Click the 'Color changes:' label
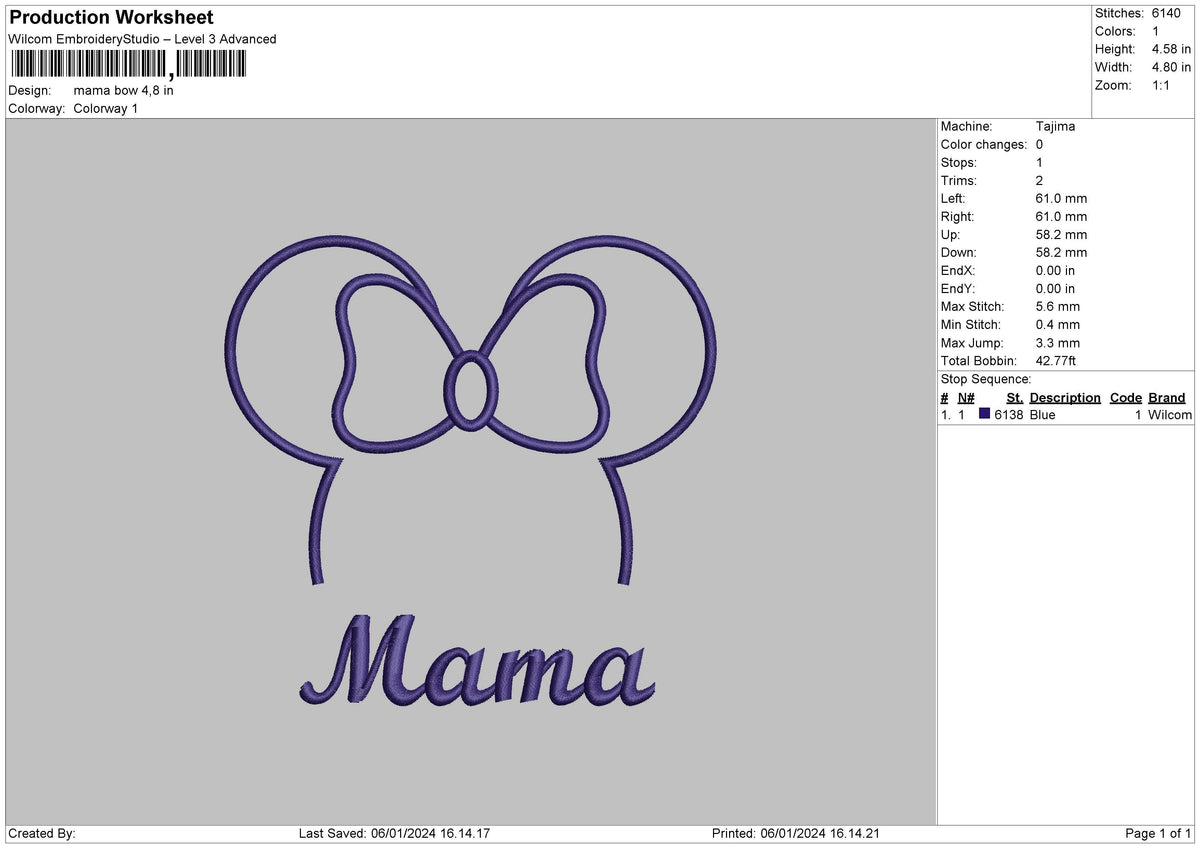The width and height of the screenshot is (1200, 848). point(984,145)
